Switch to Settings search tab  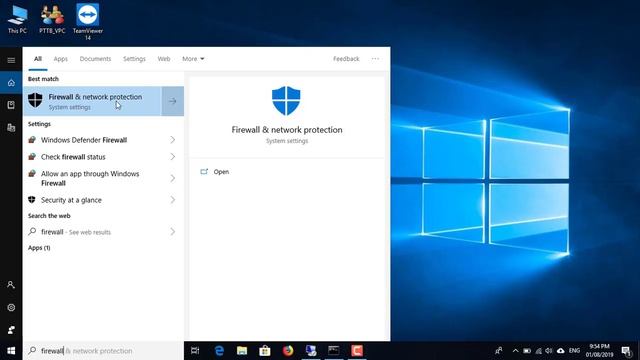pyautogui.click(x=134, y=59)
